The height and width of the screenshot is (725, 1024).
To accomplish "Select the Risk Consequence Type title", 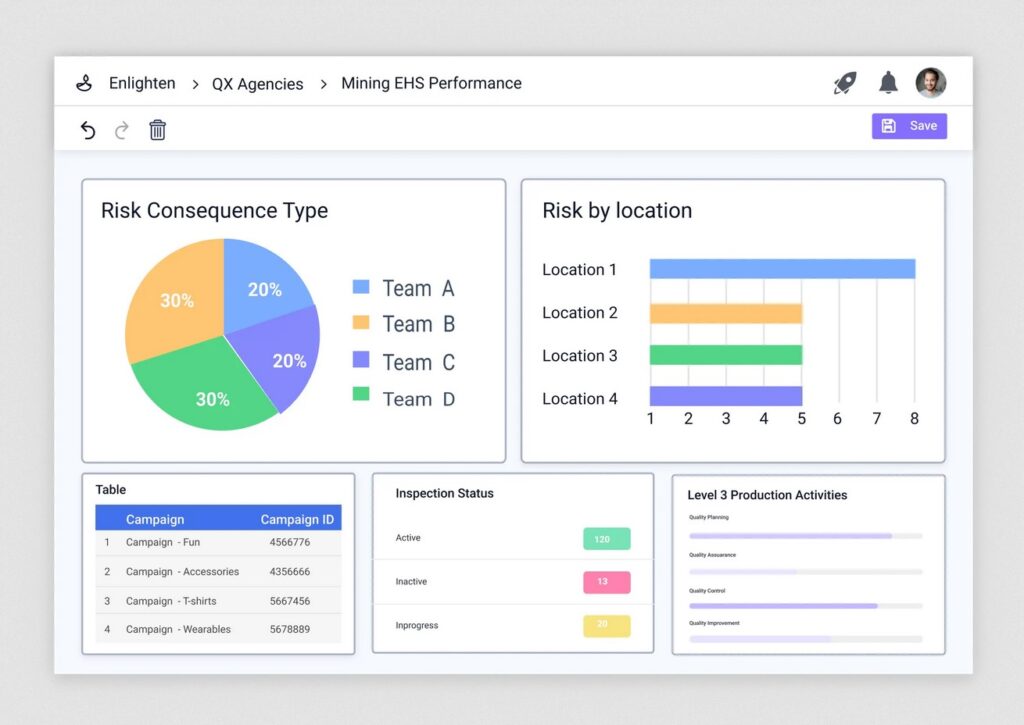I will click(214, 210).
